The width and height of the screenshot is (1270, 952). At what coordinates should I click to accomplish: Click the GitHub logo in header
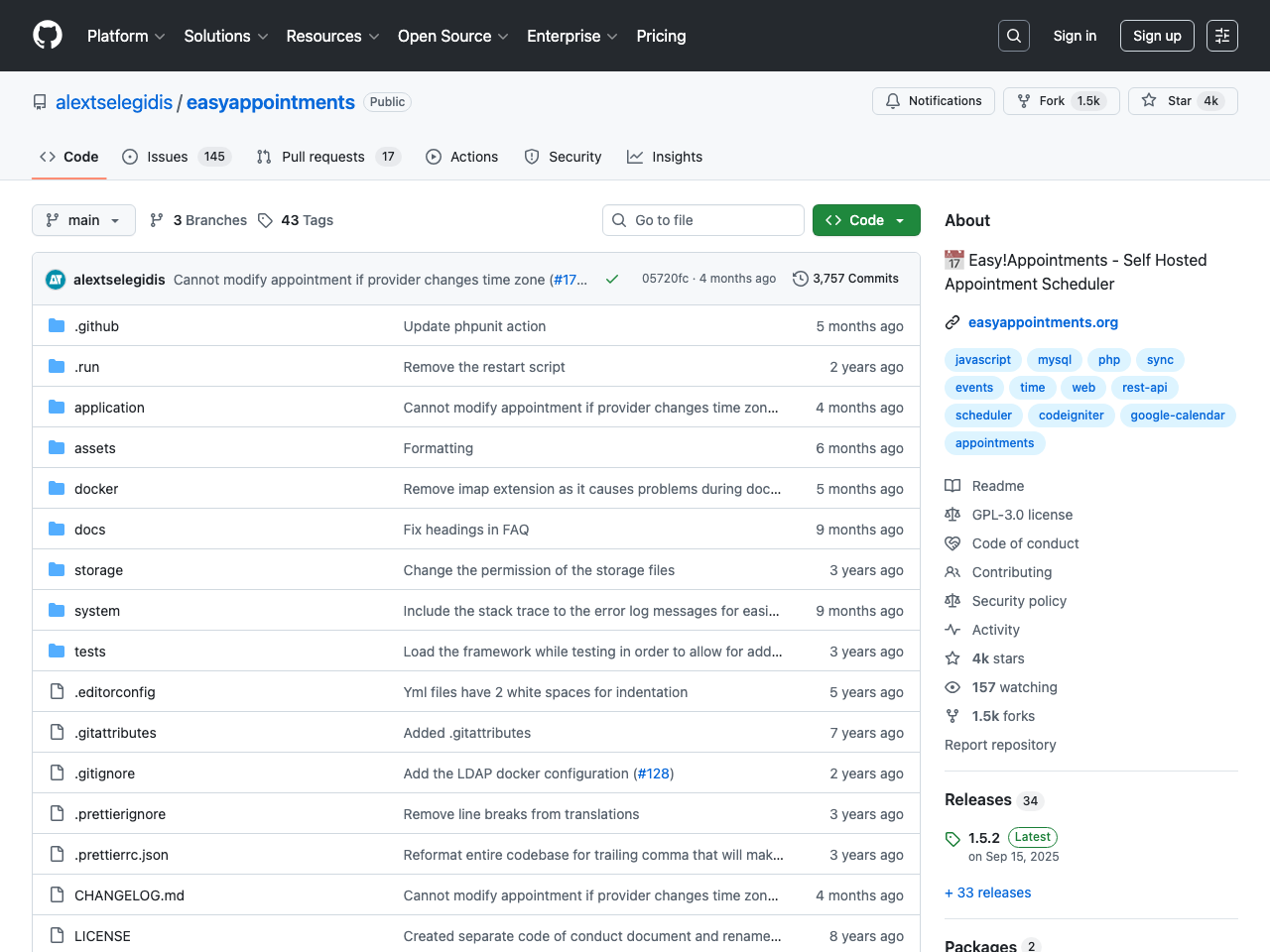[48, 36]
